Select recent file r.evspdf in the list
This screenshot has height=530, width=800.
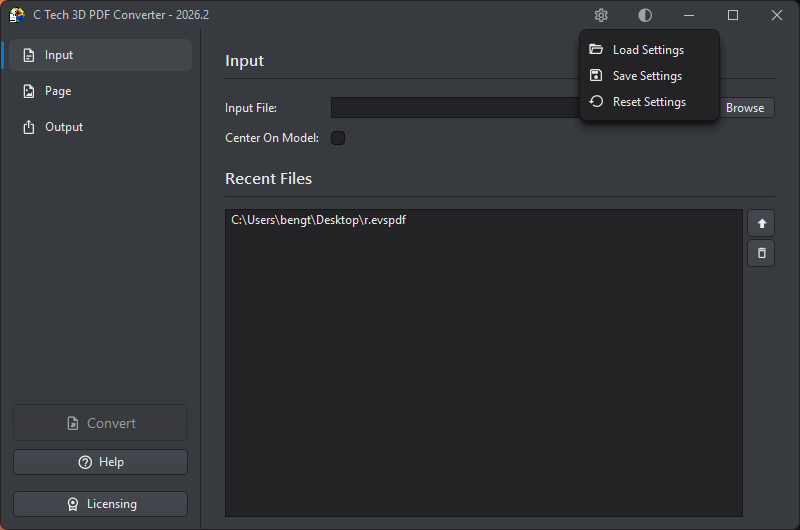[x=318, y=220]
